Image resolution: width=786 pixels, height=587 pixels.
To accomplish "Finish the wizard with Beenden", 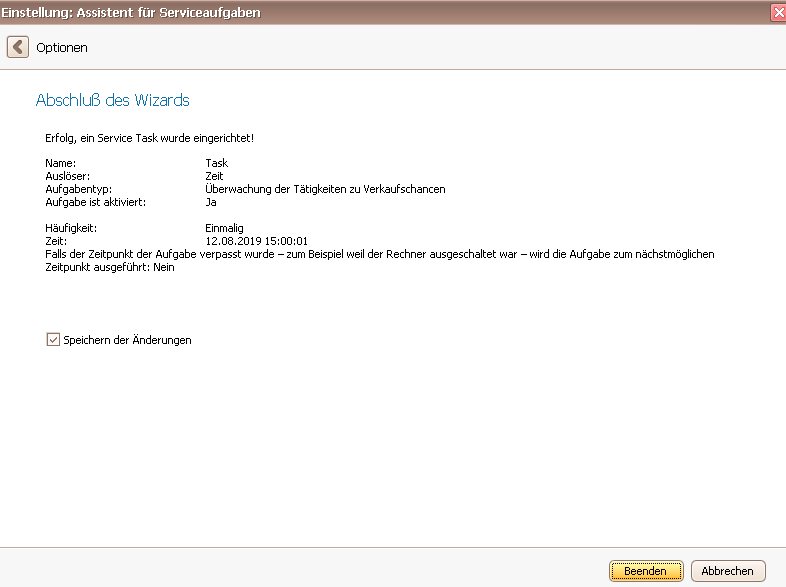I will [x=646, y=571].
